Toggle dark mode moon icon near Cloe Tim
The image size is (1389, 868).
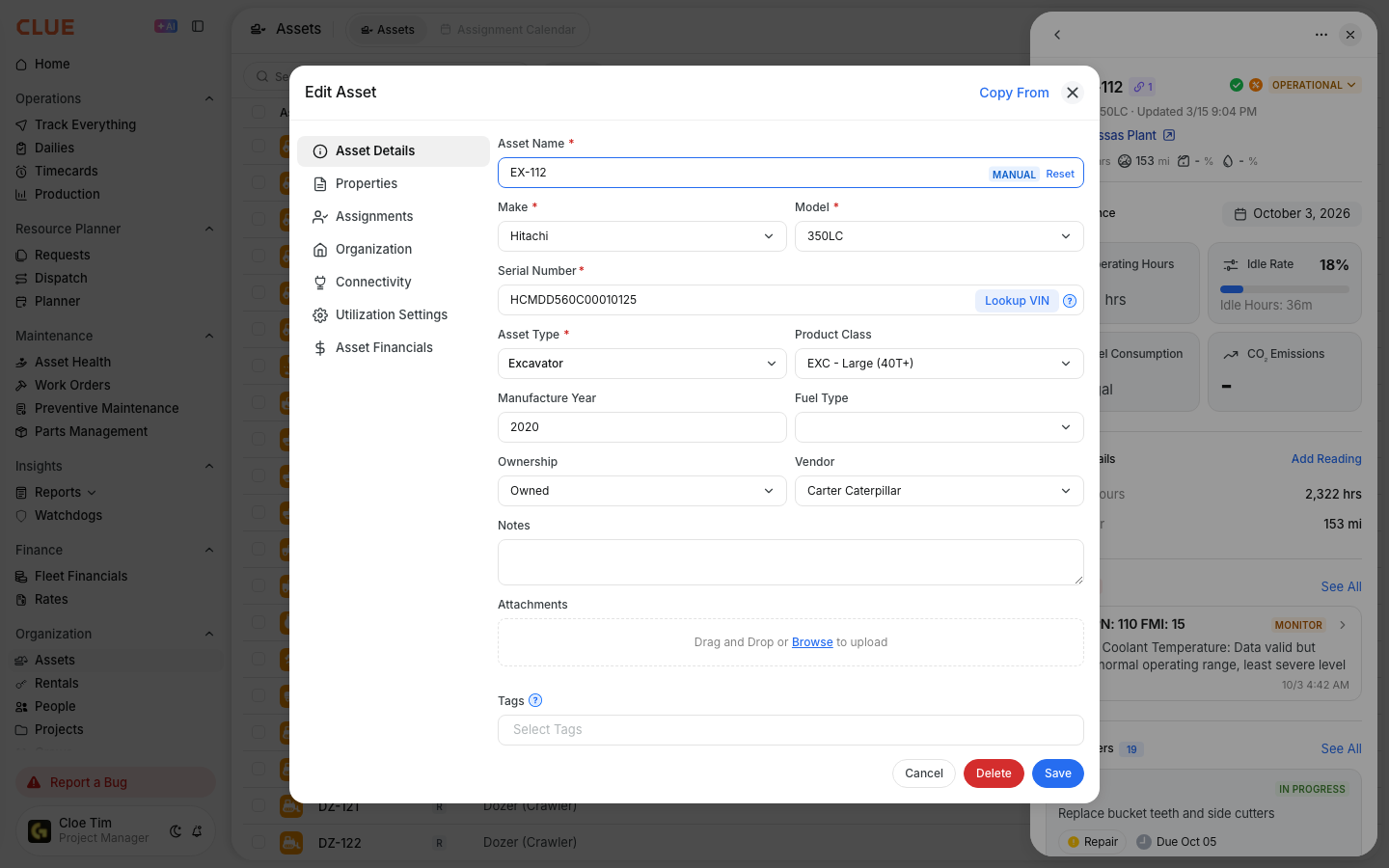(176, 831)
